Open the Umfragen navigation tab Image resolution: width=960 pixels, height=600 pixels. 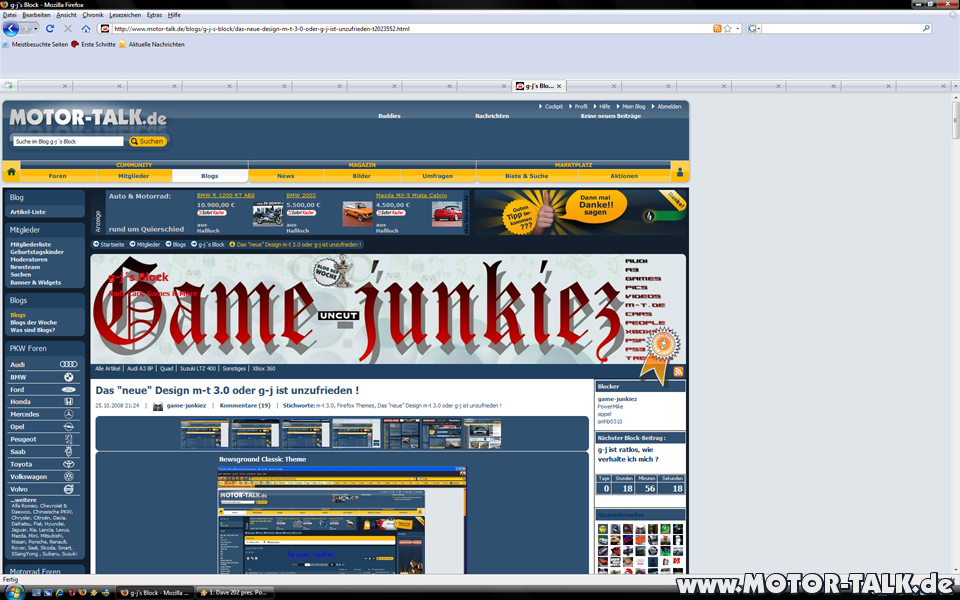[x=438, y=176]
